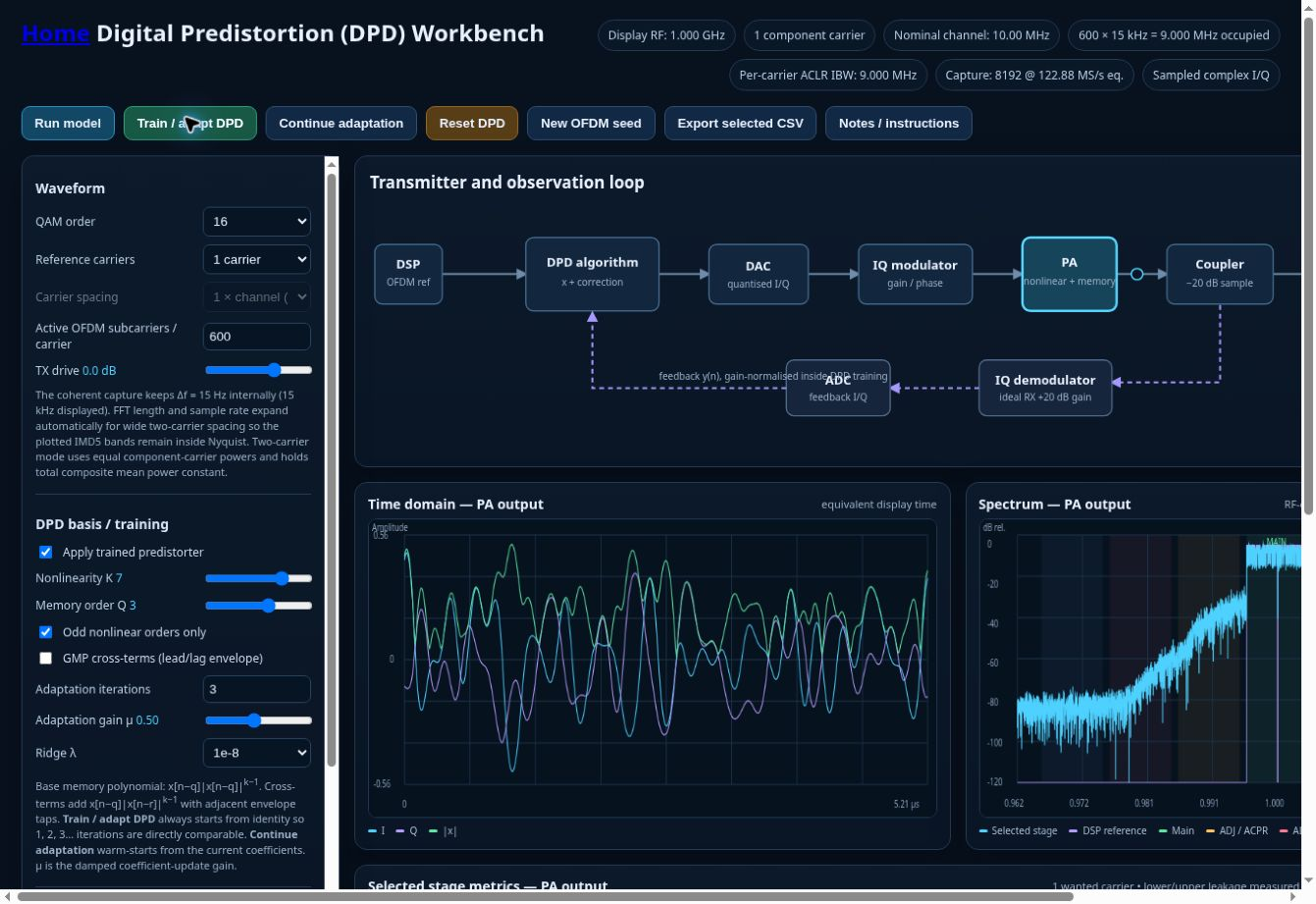Image resolution: width=1316 pixels, height=904 pixels.
Task: Click the Selected stage legend entry
Action: tap(1018, 830)
